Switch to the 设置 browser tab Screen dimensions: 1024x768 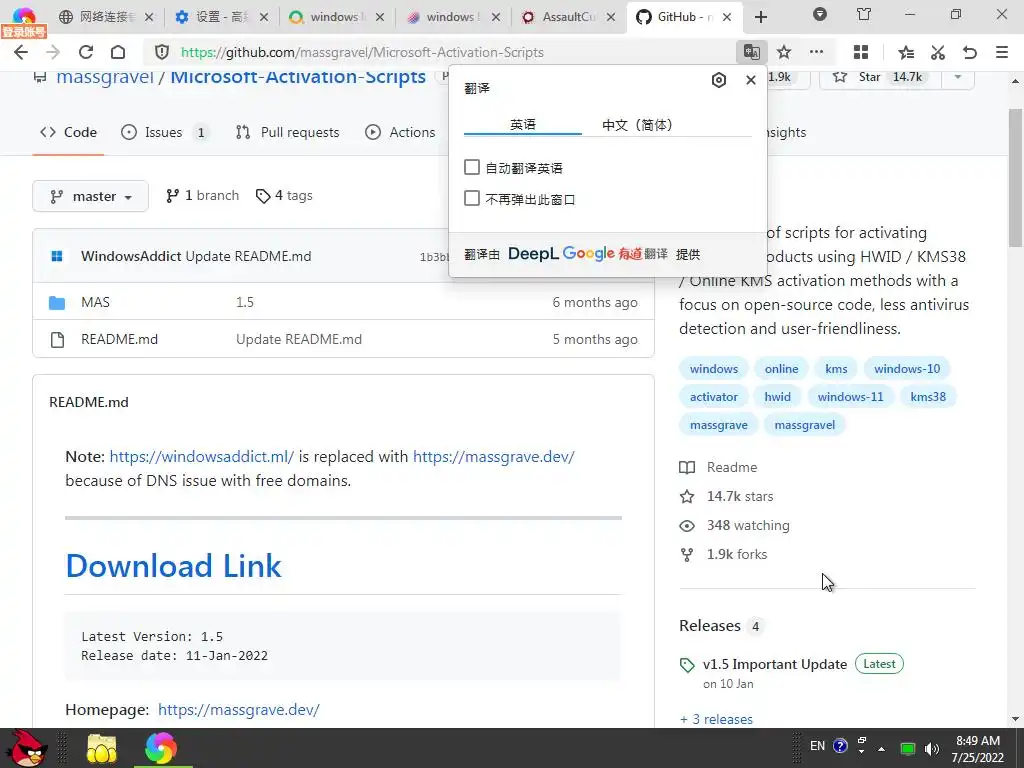coord(221,17)
